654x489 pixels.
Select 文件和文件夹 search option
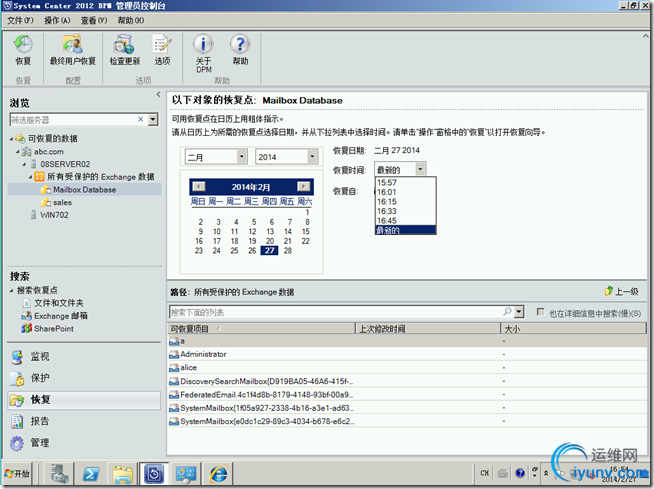coord(53,303)
